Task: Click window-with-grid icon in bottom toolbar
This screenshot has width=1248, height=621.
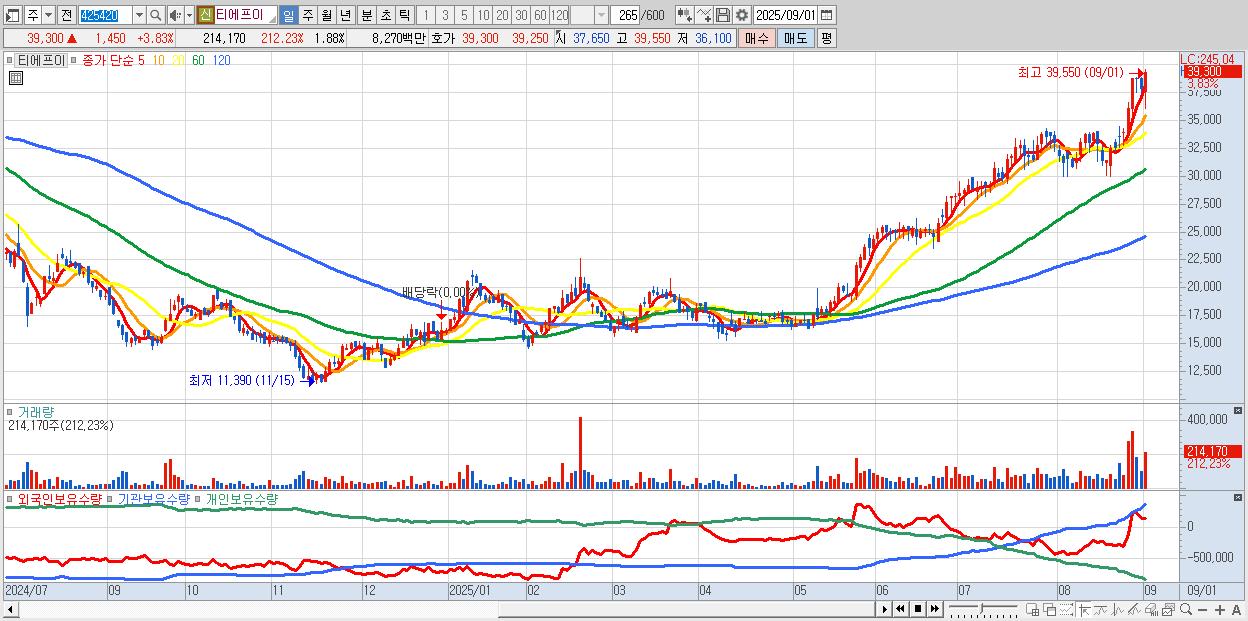Action: tap(1033, 610)
